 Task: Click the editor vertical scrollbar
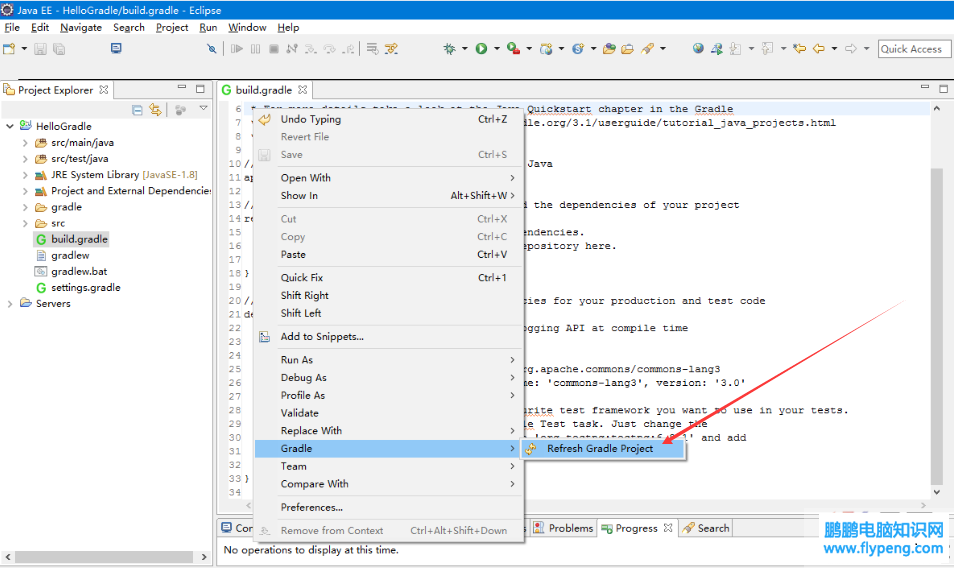coord(937,325)
